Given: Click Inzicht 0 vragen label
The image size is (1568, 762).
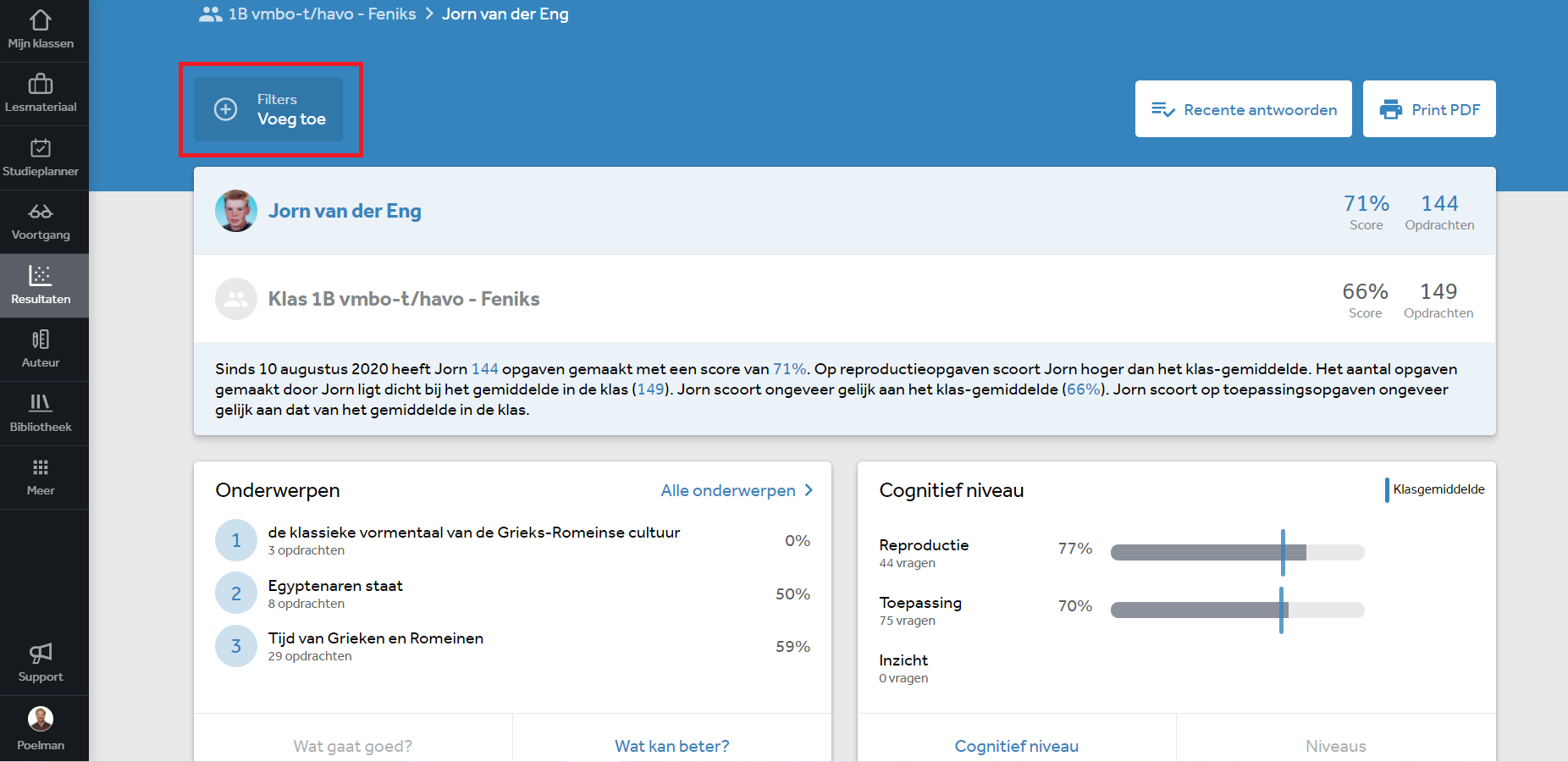Looking at the screenshot, I should [x=903, y=668].
